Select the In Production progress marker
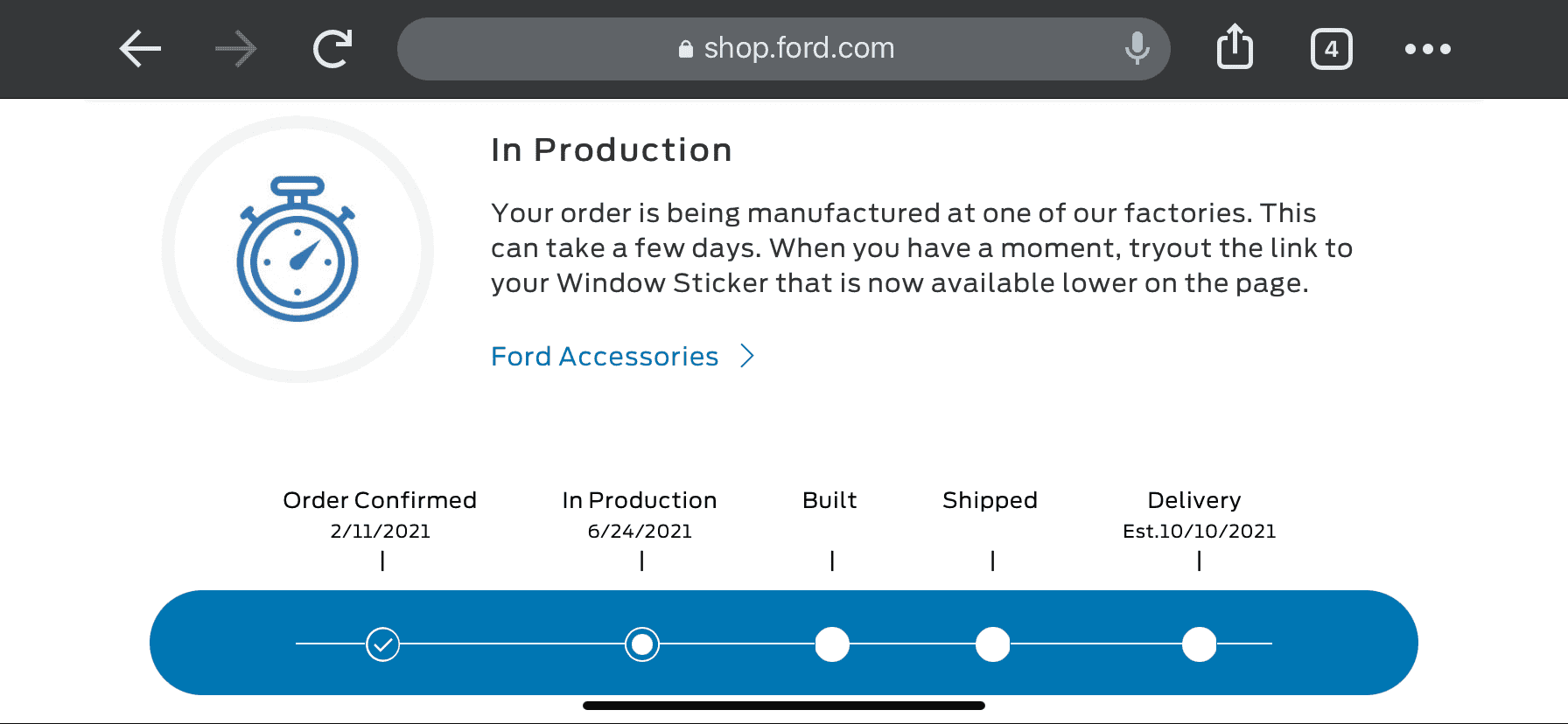Screen dimensions: 1568x724 [x=642, y=644]
